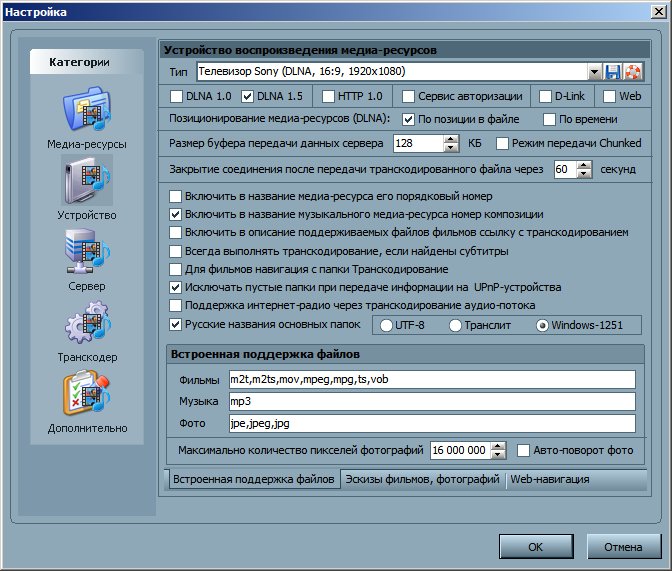Click the Категории header label

(x=79, y=62)
